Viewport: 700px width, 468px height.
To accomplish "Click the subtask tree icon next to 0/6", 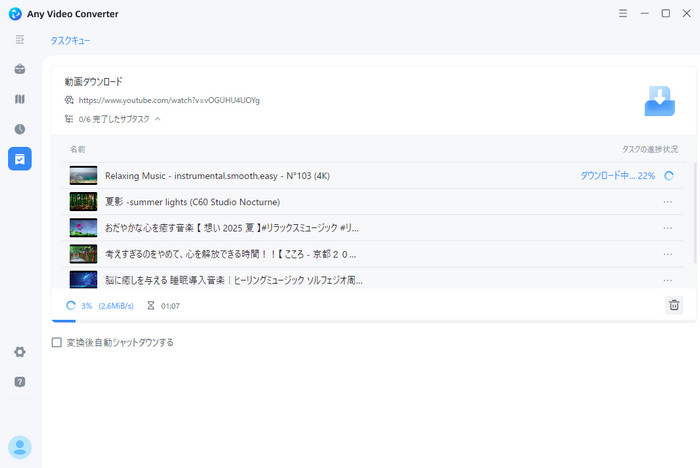I will pos(69,119).
